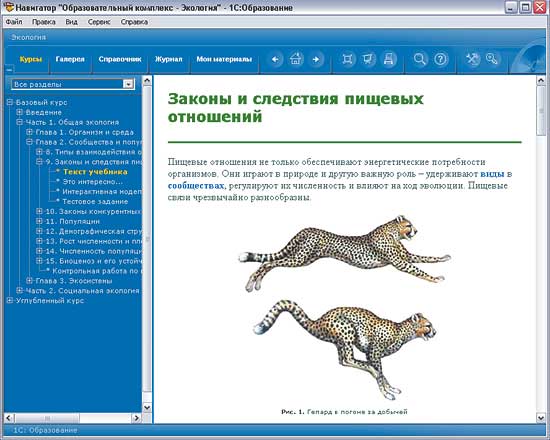Select Введение label in tree
Viewport: 550px width, 440px height.
tap(43, 112)
